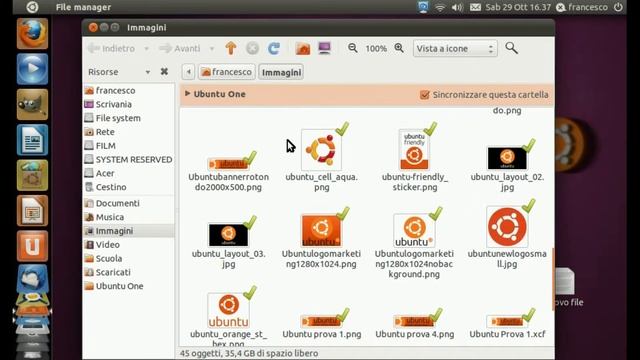The image size is (640, 360).
Task: Launch GIMP from the launcher
Action: (x=32, y=104)
